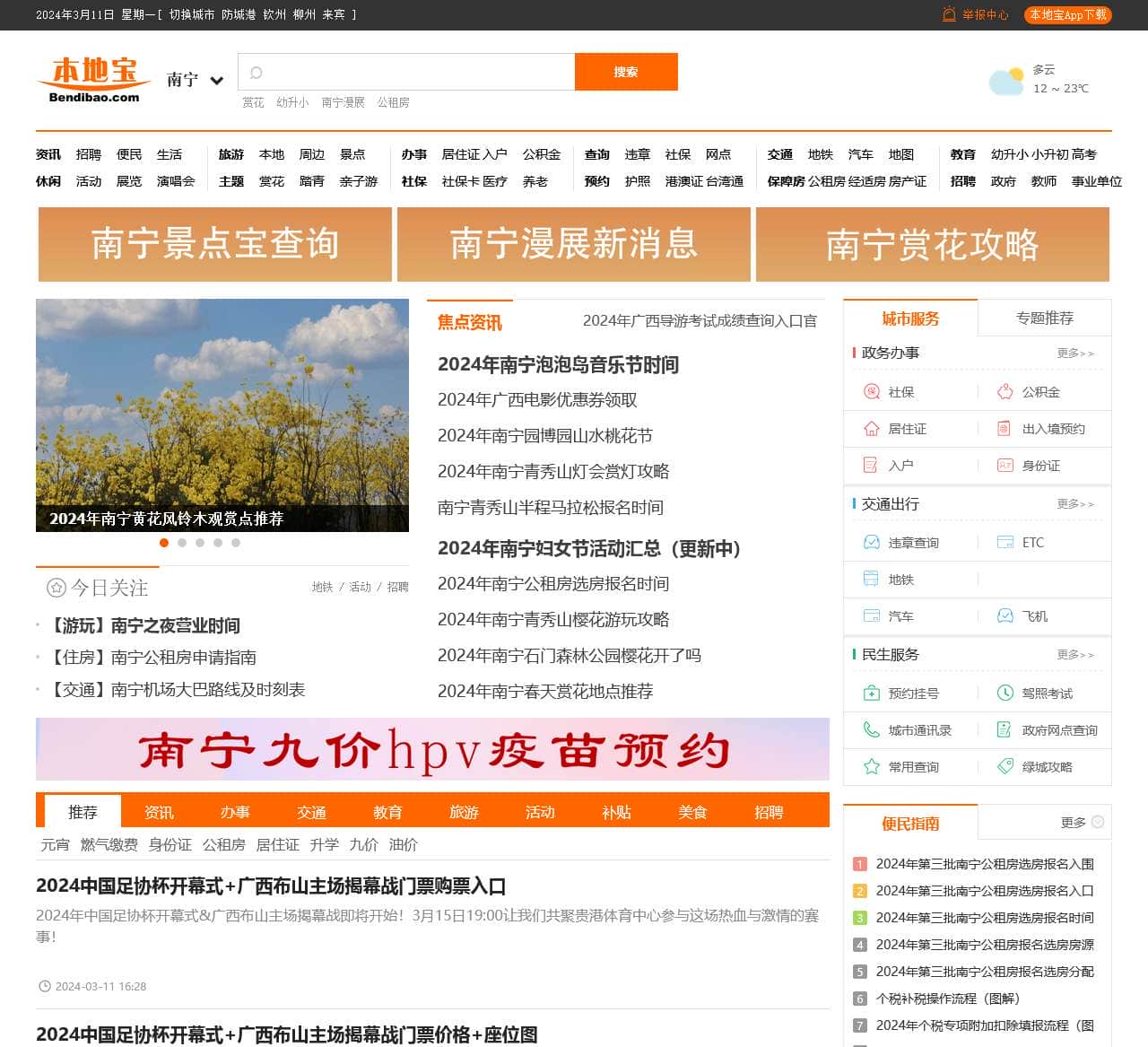
Task: Click the 驾照考试 clock icon
Action: point(1005,694)
